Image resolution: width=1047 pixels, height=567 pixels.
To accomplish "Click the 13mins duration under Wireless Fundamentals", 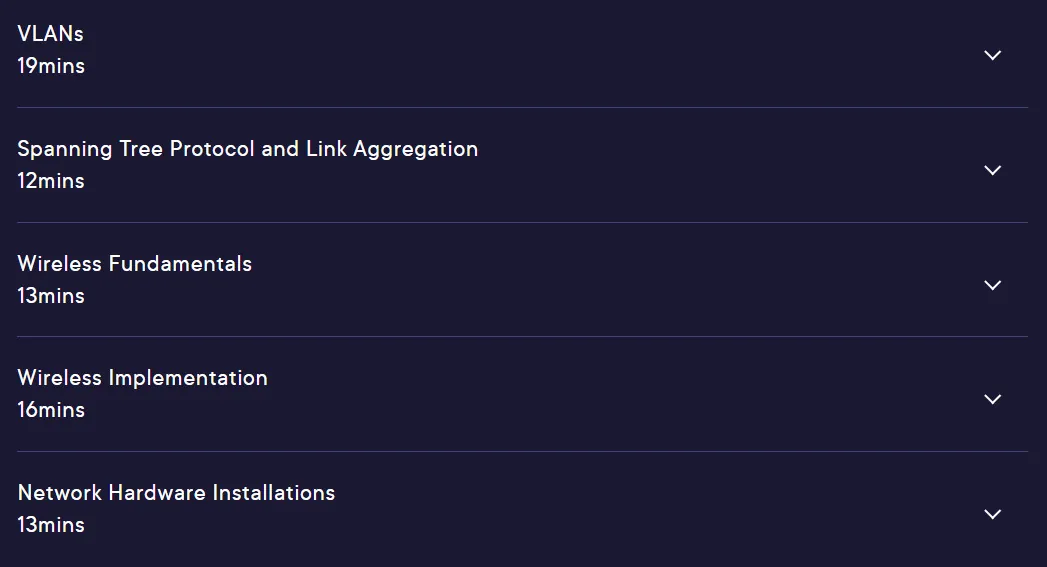I will pyautogui.click(x=51, y=295).
